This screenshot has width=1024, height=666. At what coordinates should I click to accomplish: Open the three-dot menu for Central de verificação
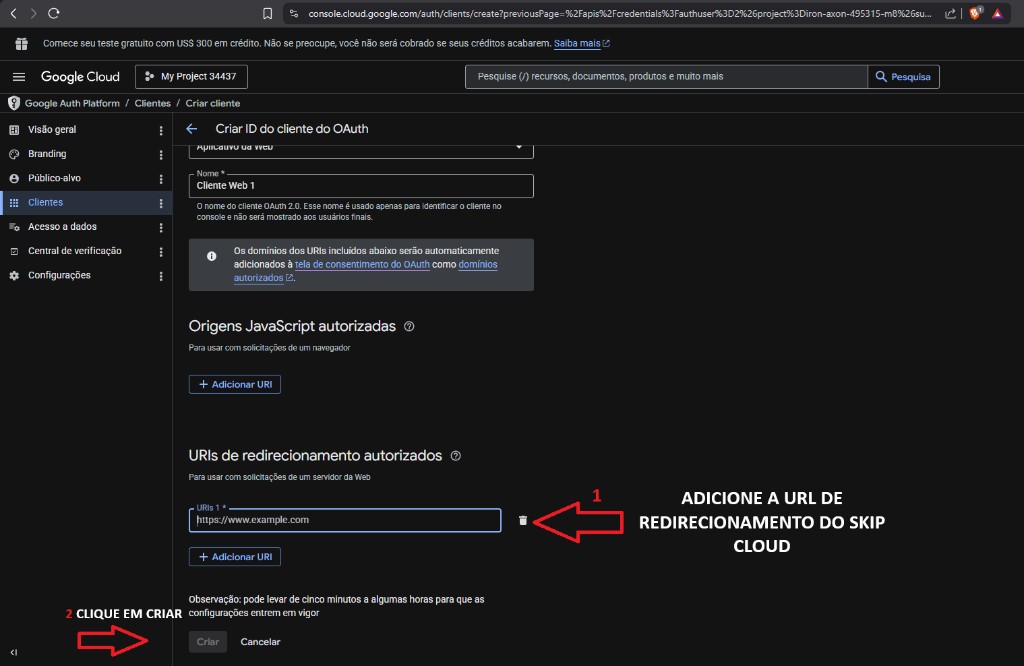(x=161, y=252)
